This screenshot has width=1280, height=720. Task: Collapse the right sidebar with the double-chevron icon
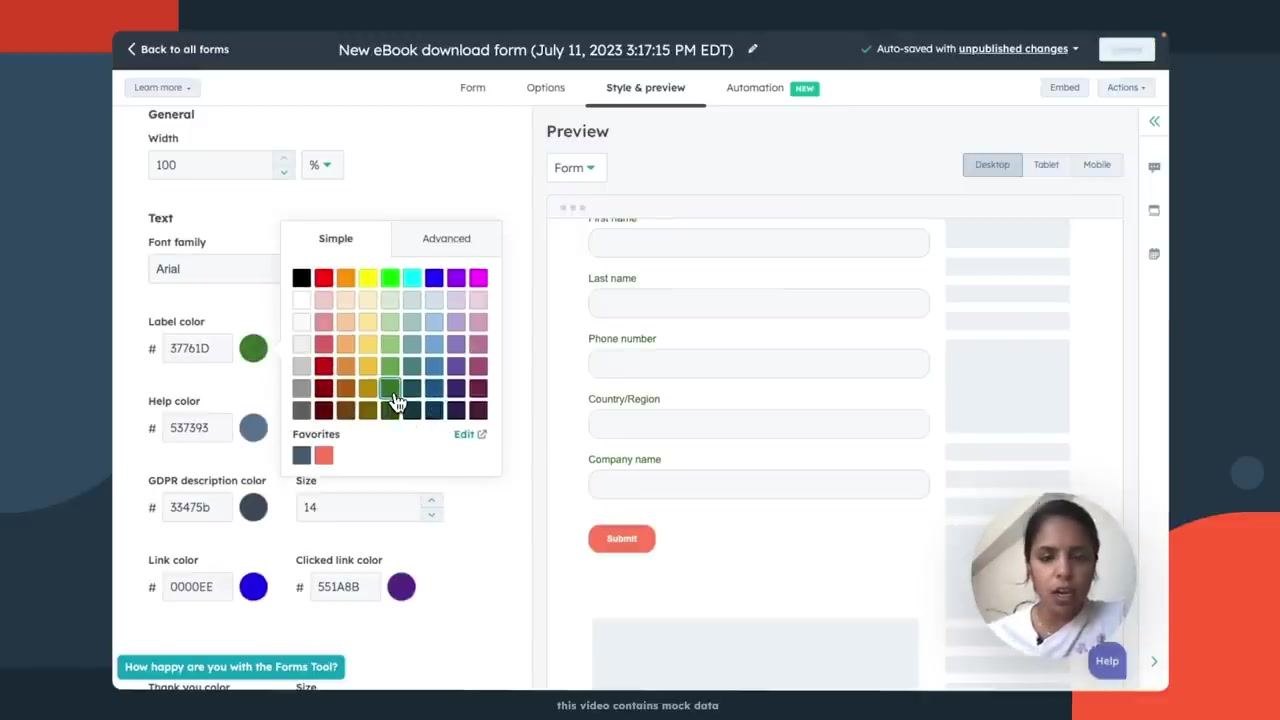tap(1154, 121)
